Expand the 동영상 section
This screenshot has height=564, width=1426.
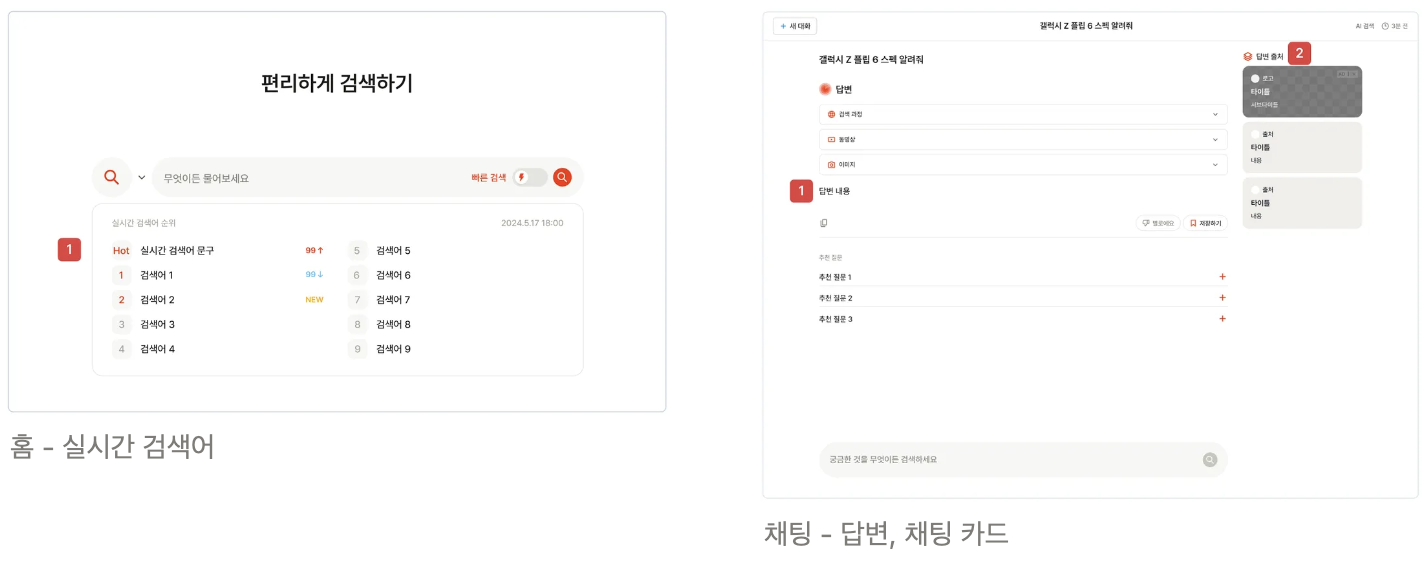[1022, 140]
